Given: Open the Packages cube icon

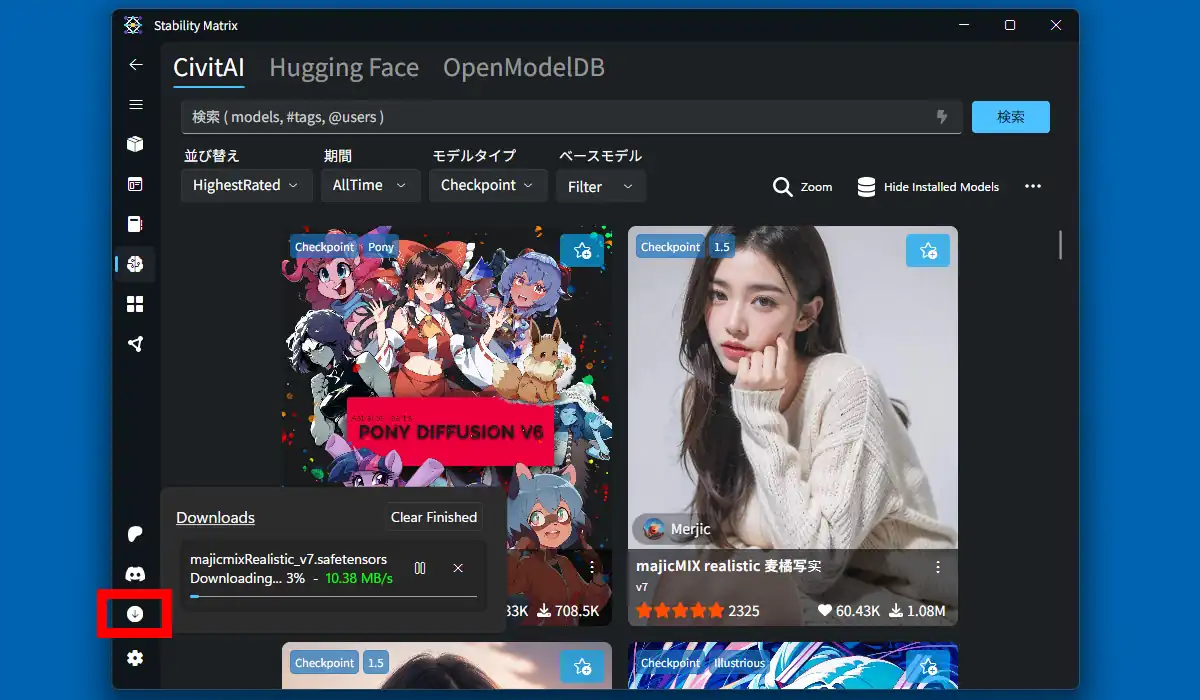Looking at the screenshot, I should coord(136,144).
